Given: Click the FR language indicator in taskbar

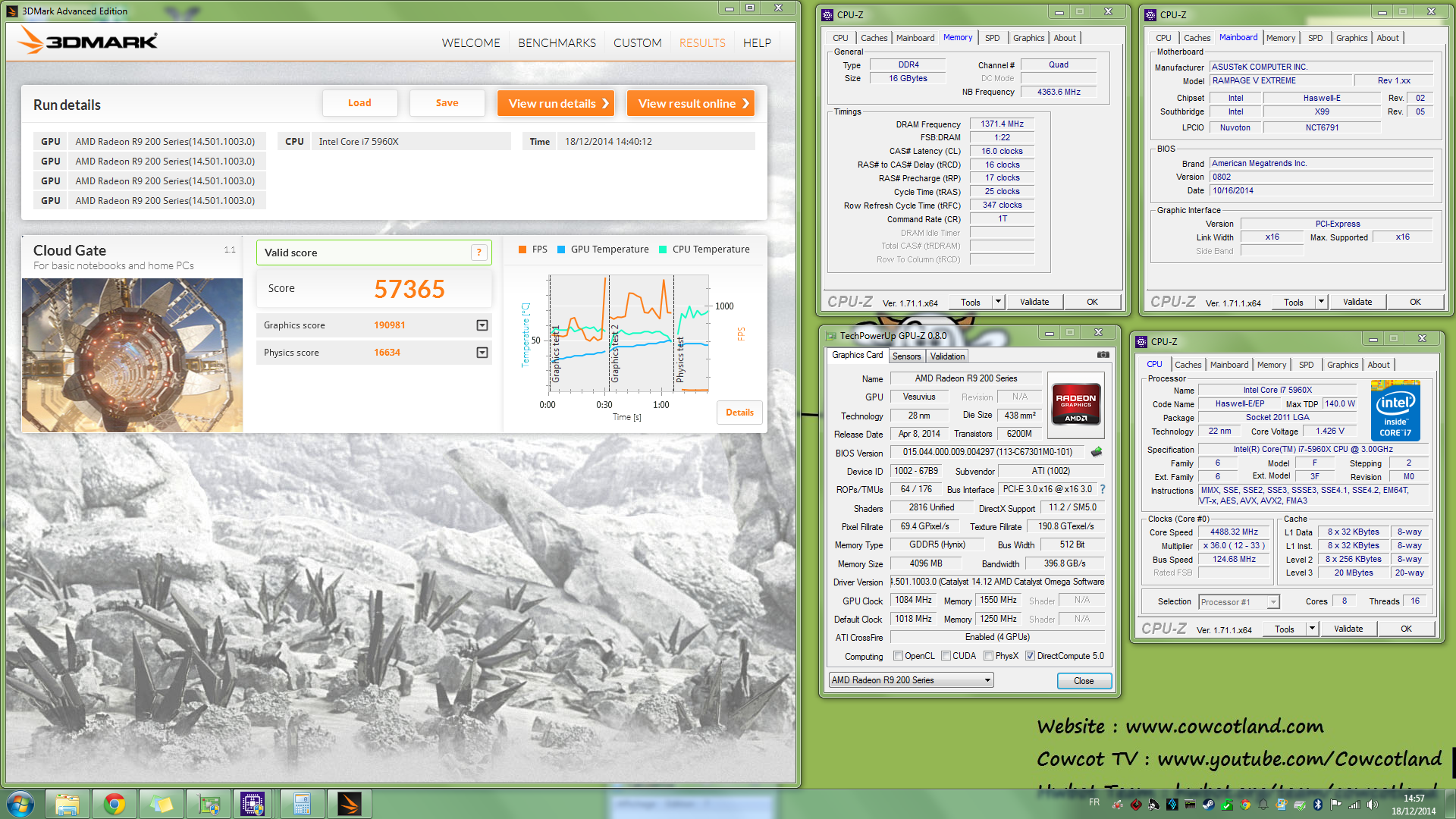Looking at the screenshot, I should 1094,802.
